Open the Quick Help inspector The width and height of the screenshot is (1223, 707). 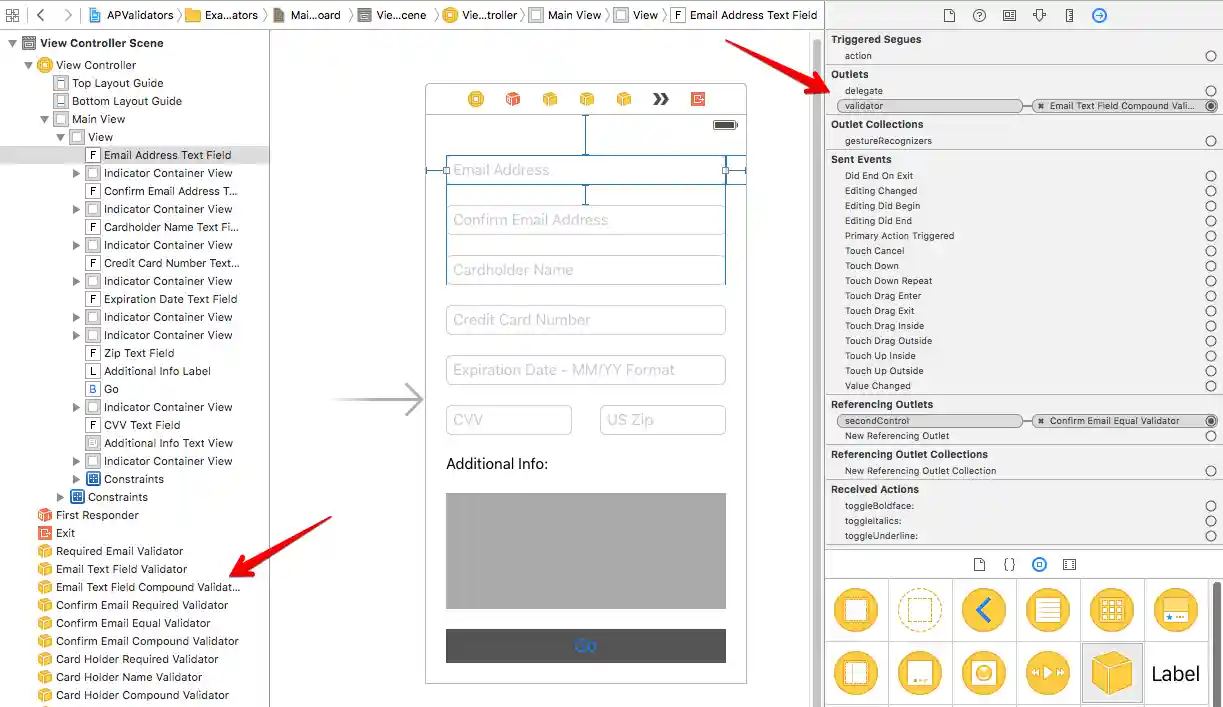pyautogui.click(x=980, y=15)
